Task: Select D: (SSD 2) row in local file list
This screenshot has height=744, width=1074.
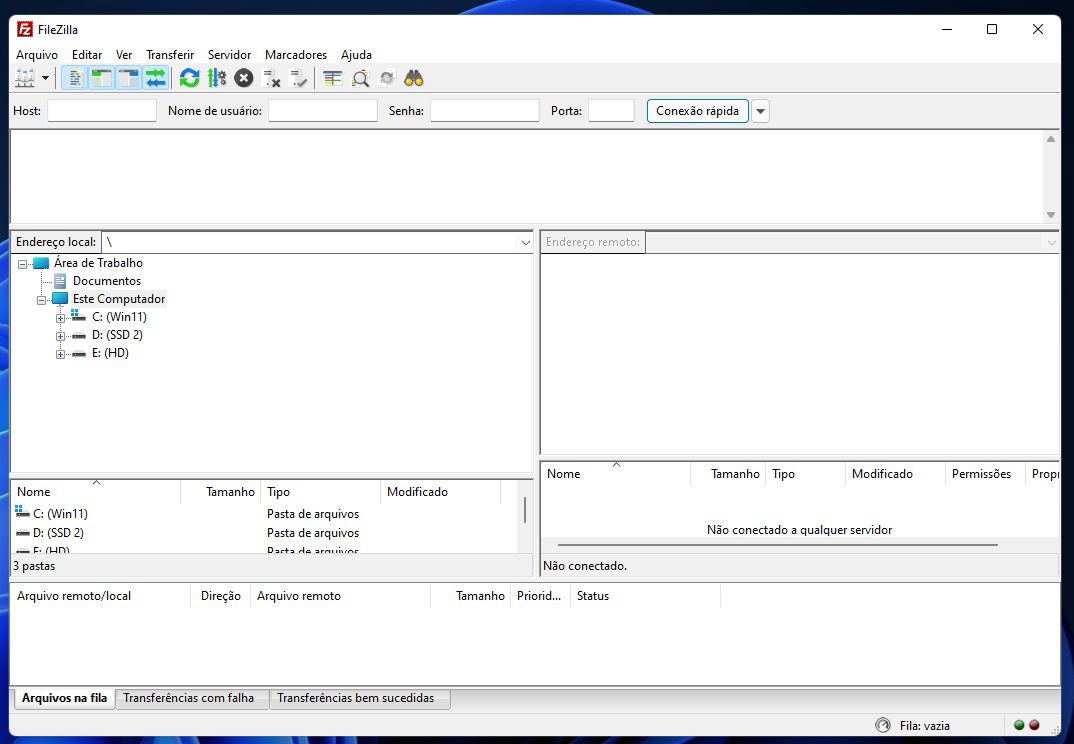Action: click(x=264, y=532)
